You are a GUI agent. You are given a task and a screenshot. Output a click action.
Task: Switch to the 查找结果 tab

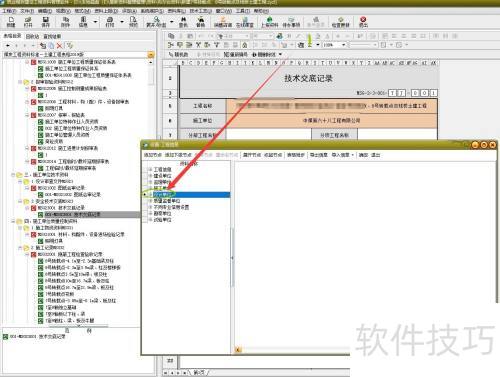pos(52,36)
